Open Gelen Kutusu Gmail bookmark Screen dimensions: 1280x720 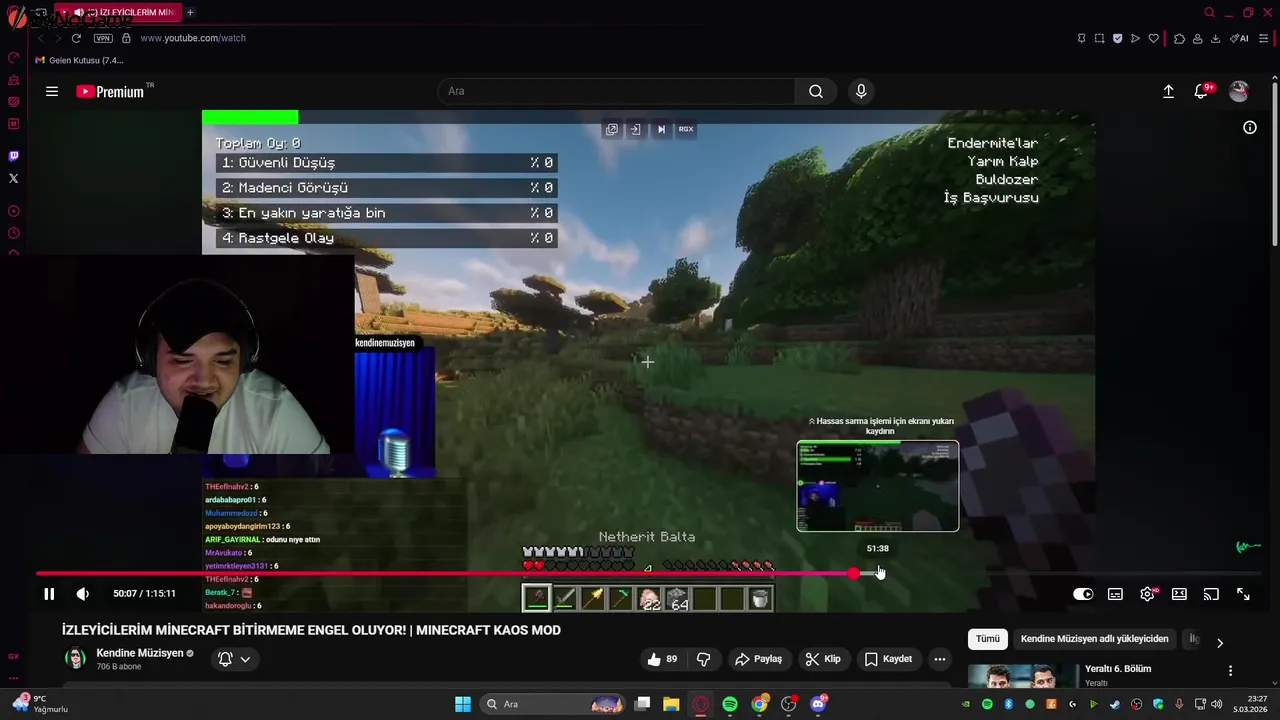[79, 60]
